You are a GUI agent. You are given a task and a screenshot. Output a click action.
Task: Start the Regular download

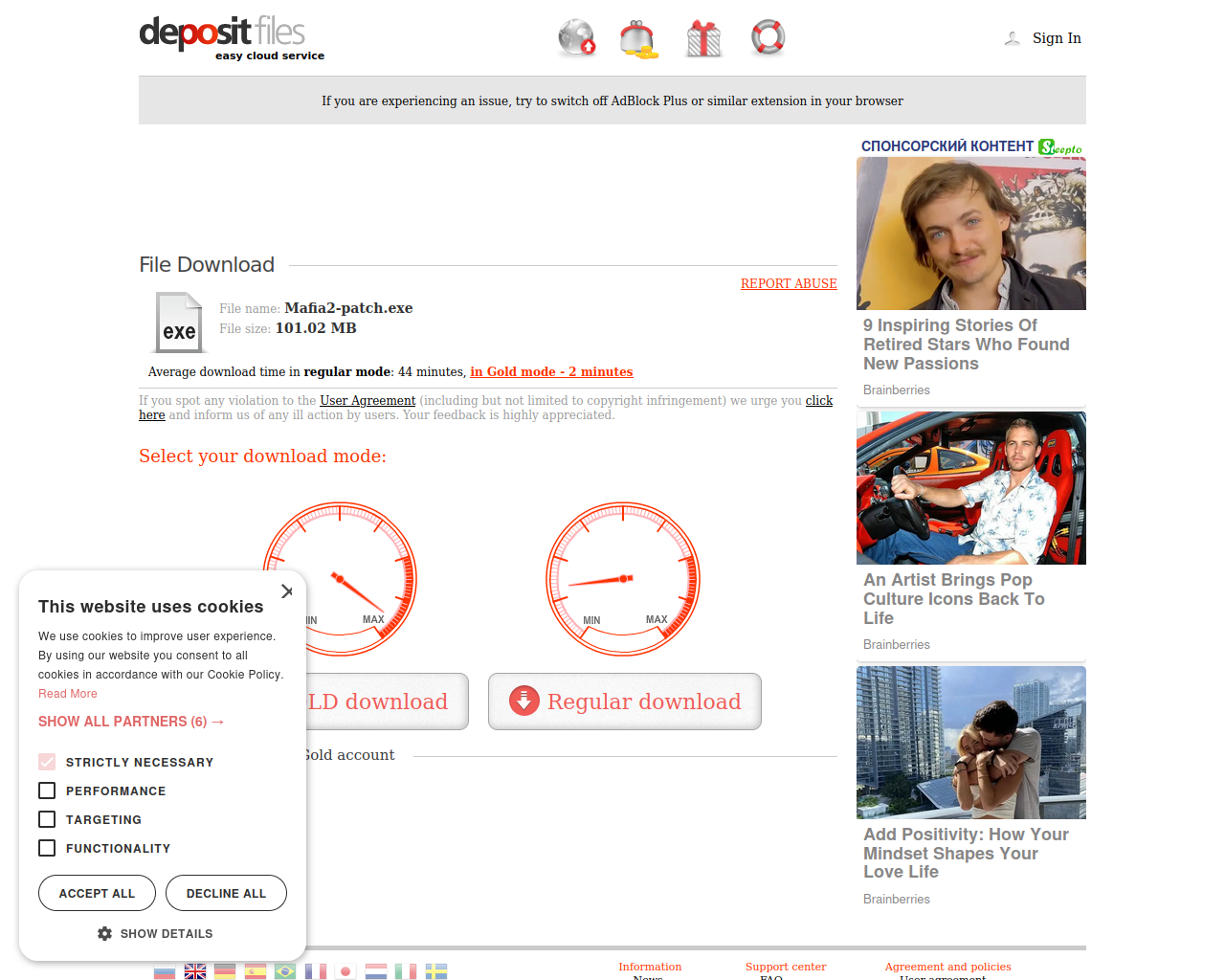pyautogui.click(x=625, y=702)
